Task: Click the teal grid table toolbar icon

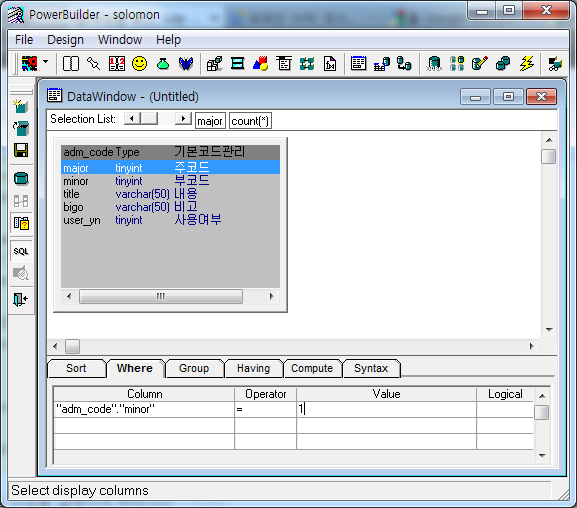Action: [457, 64]
